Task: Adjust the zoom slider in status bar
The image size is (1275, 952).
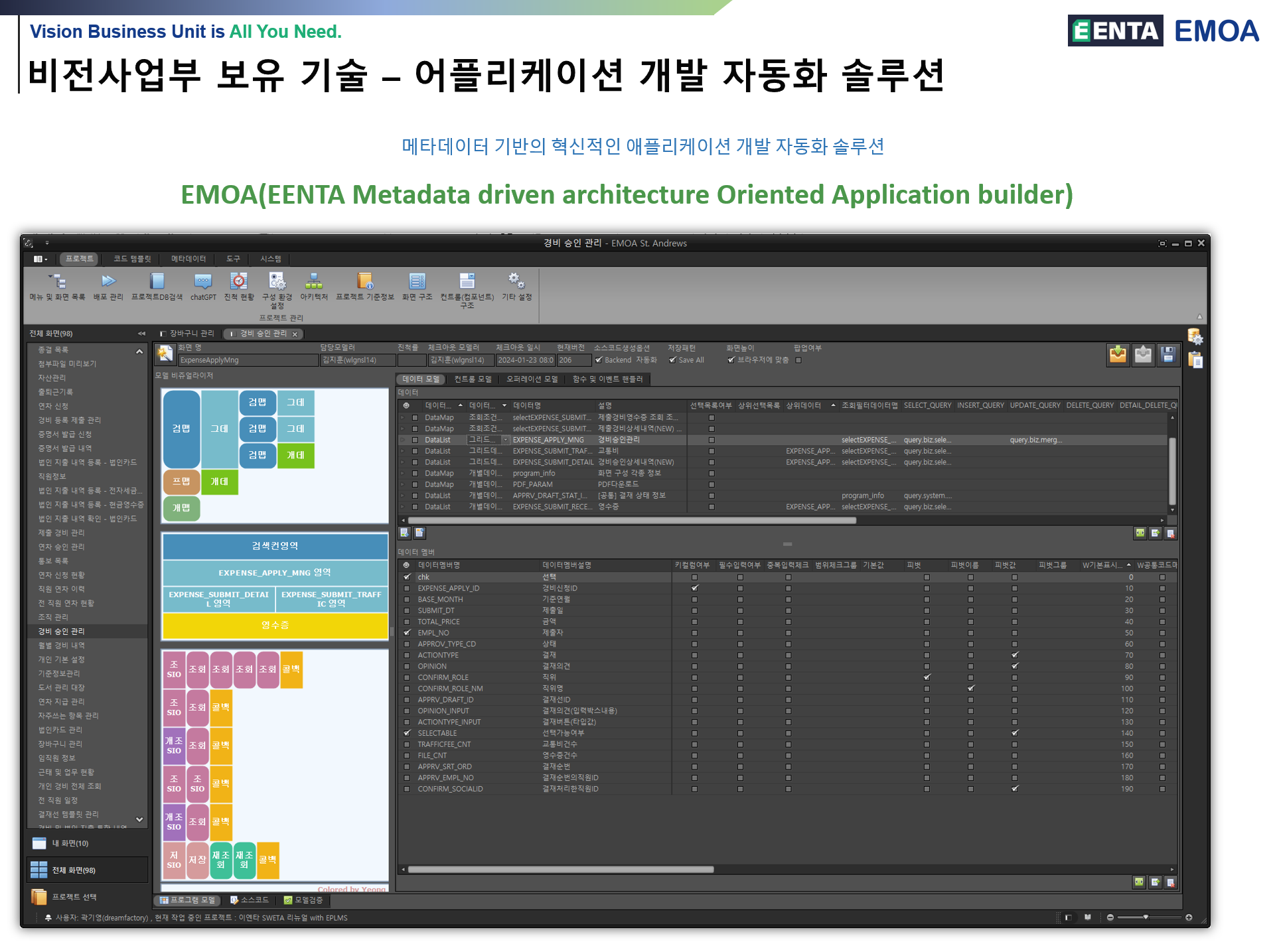Action: pyautogui.click(x=1145, y=918)
